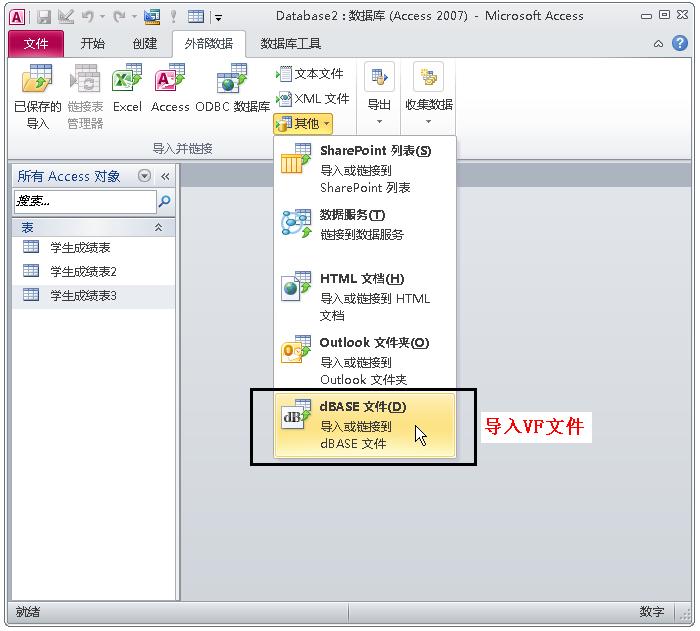Open Customize Quick Access Toolbar dropdown
The height and width of the screenshot is (631, 700).
[x=218, y=18]
